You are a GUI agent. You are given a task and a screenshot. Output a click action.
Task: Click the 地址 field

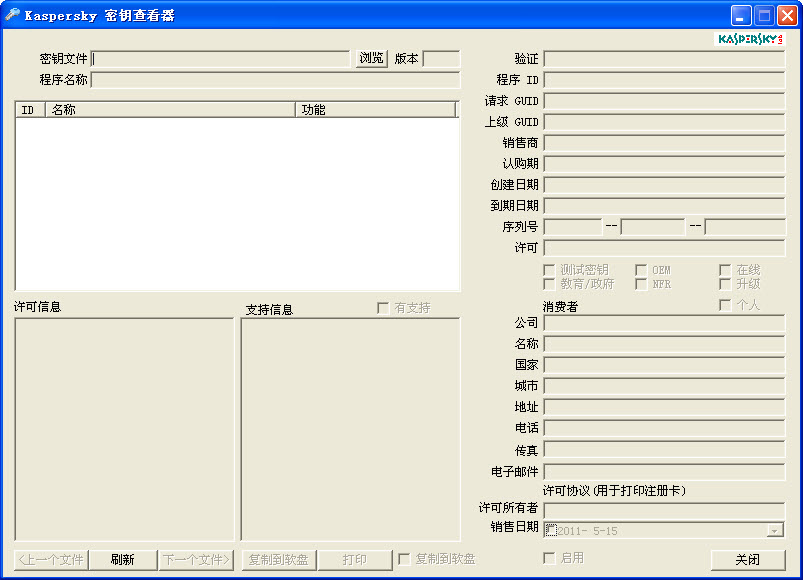pos(664,407)
